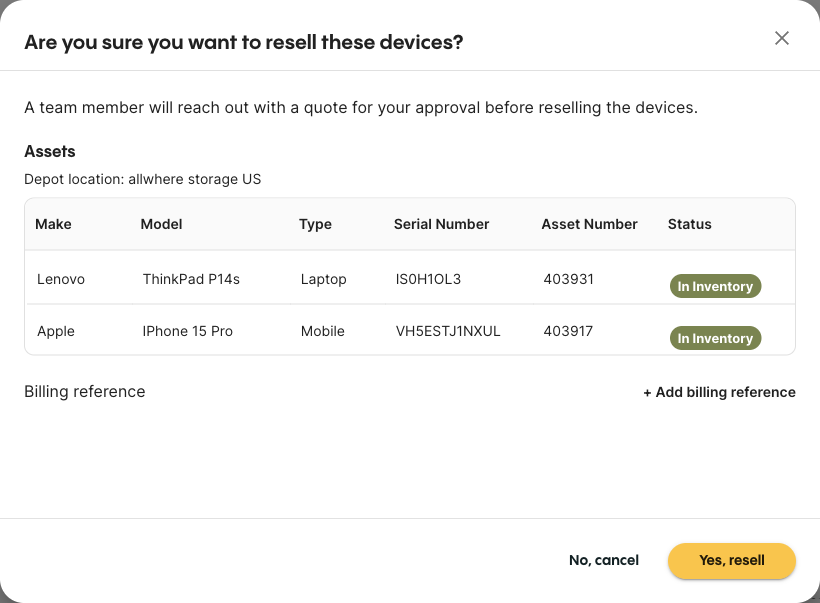Select the Model column header

point(162,224)
